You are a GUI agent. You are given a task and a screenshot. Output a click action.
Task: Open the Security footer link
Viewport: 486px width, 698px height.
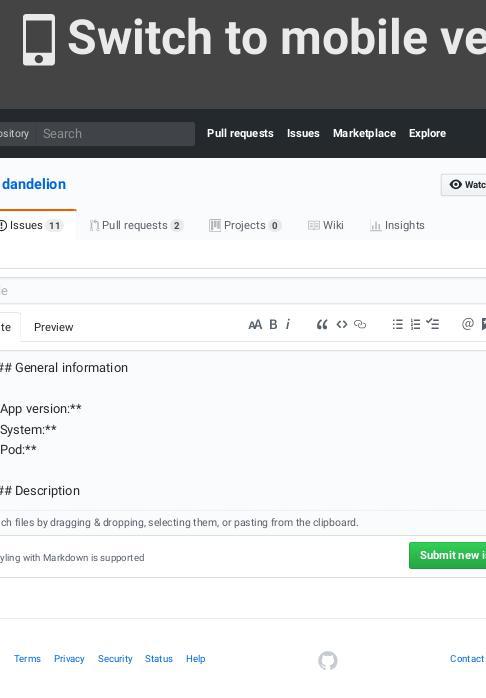tap(115, 659)
